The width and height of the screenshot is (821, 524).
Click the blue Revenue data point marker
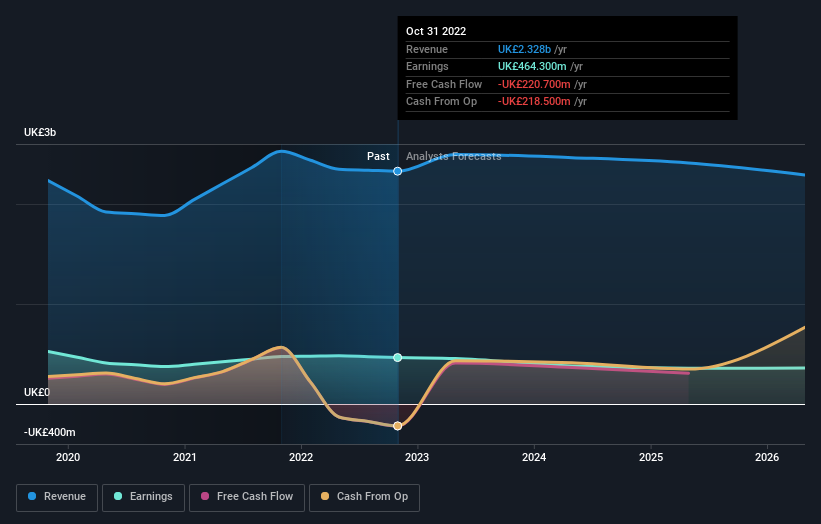(x=397, y=171)
